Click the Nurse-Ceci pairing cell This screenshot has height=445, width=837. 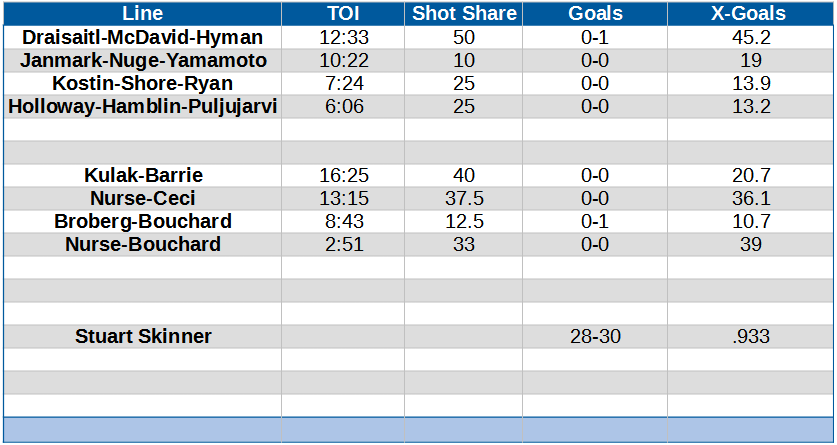click(x=143, y=198)
